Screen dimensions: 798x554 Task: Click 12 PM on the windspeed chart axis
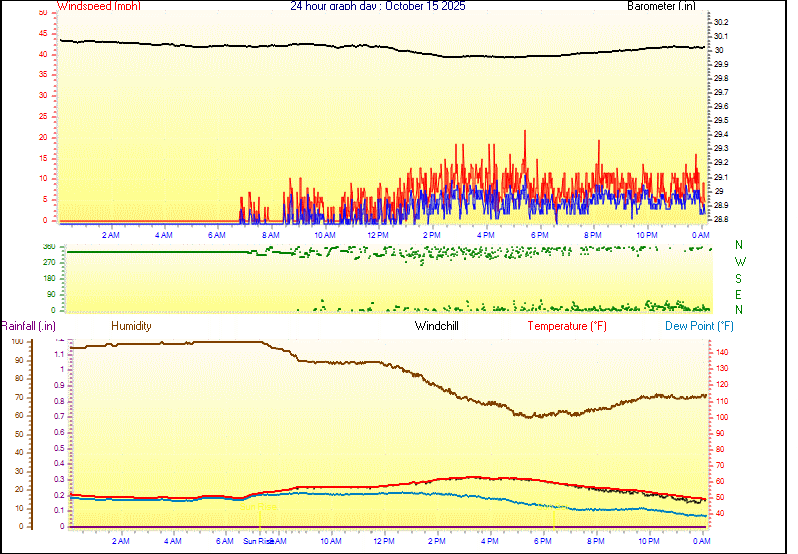pyautogui.click(x=378, y=234)
